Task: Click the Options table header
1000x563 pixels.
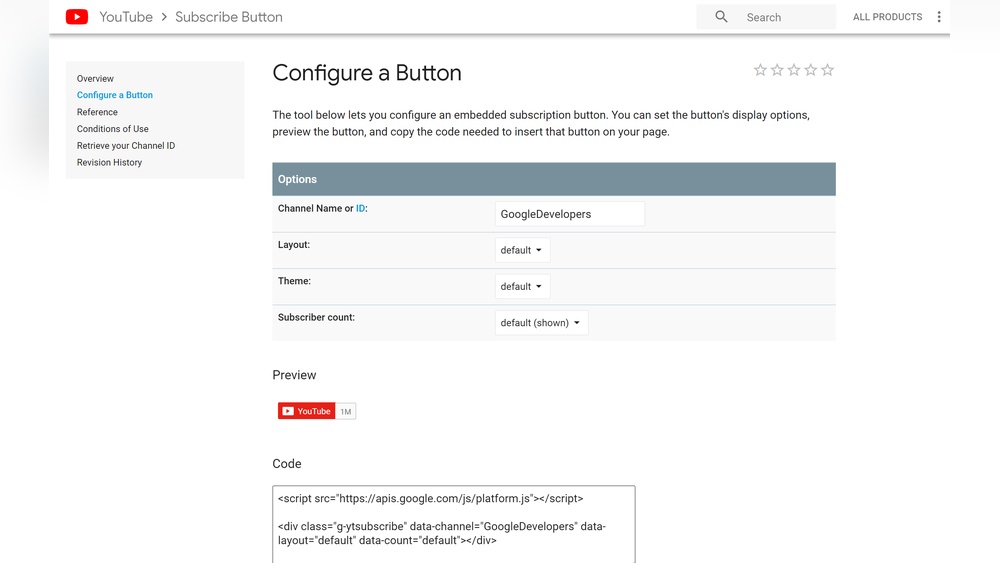Action: tap(554, 179)
